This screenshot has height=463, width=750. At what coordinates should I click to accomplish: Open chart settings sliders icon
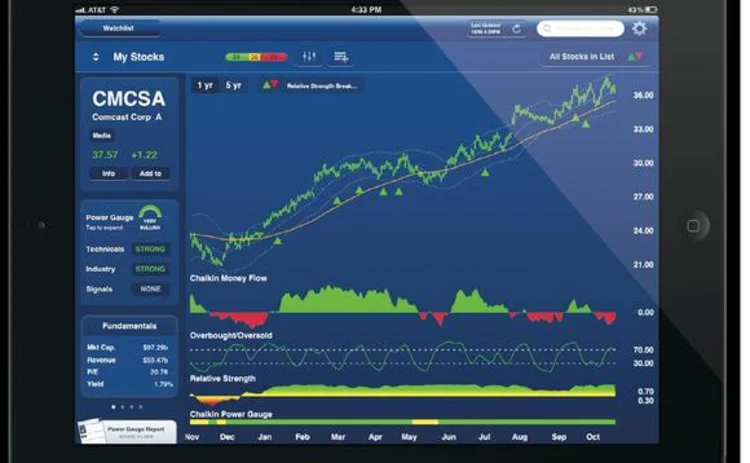tap(309, 57)
